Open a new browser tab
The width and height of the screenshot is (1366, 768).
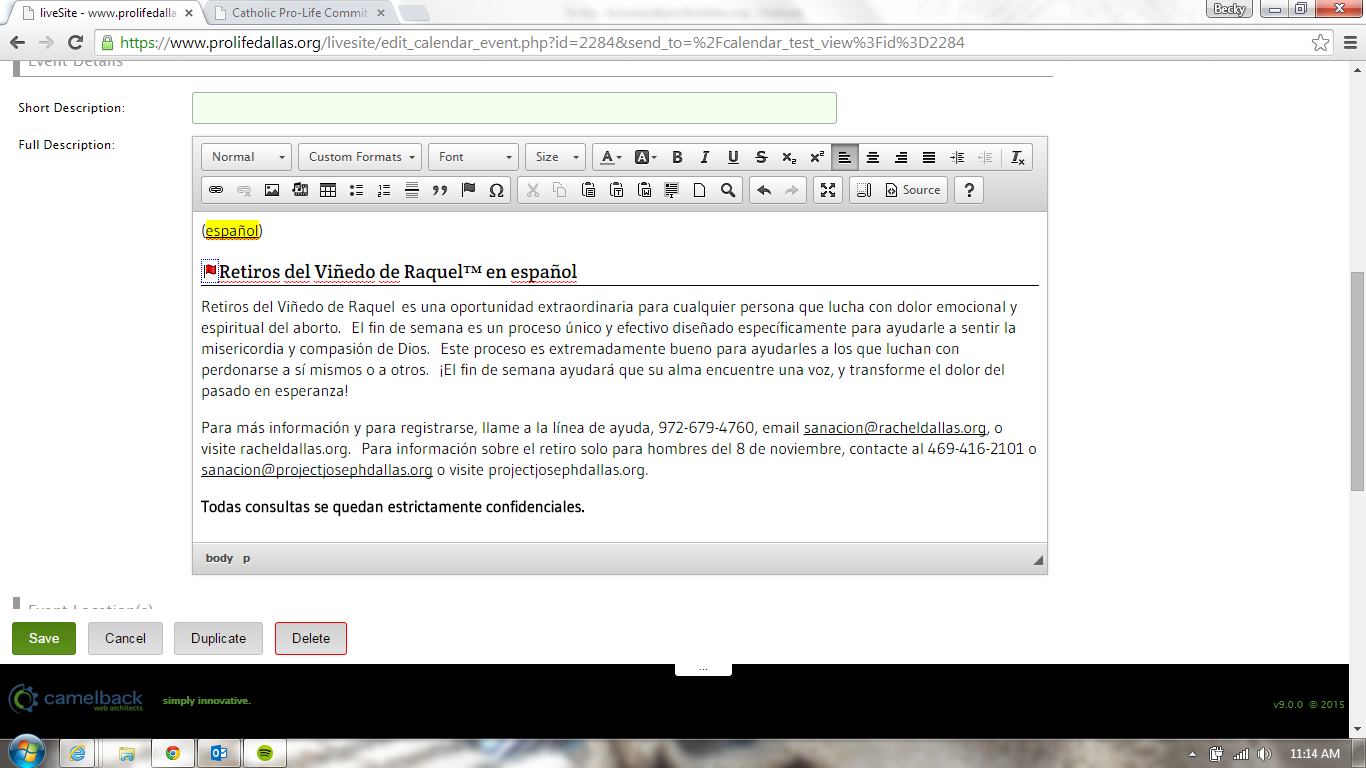414,13
